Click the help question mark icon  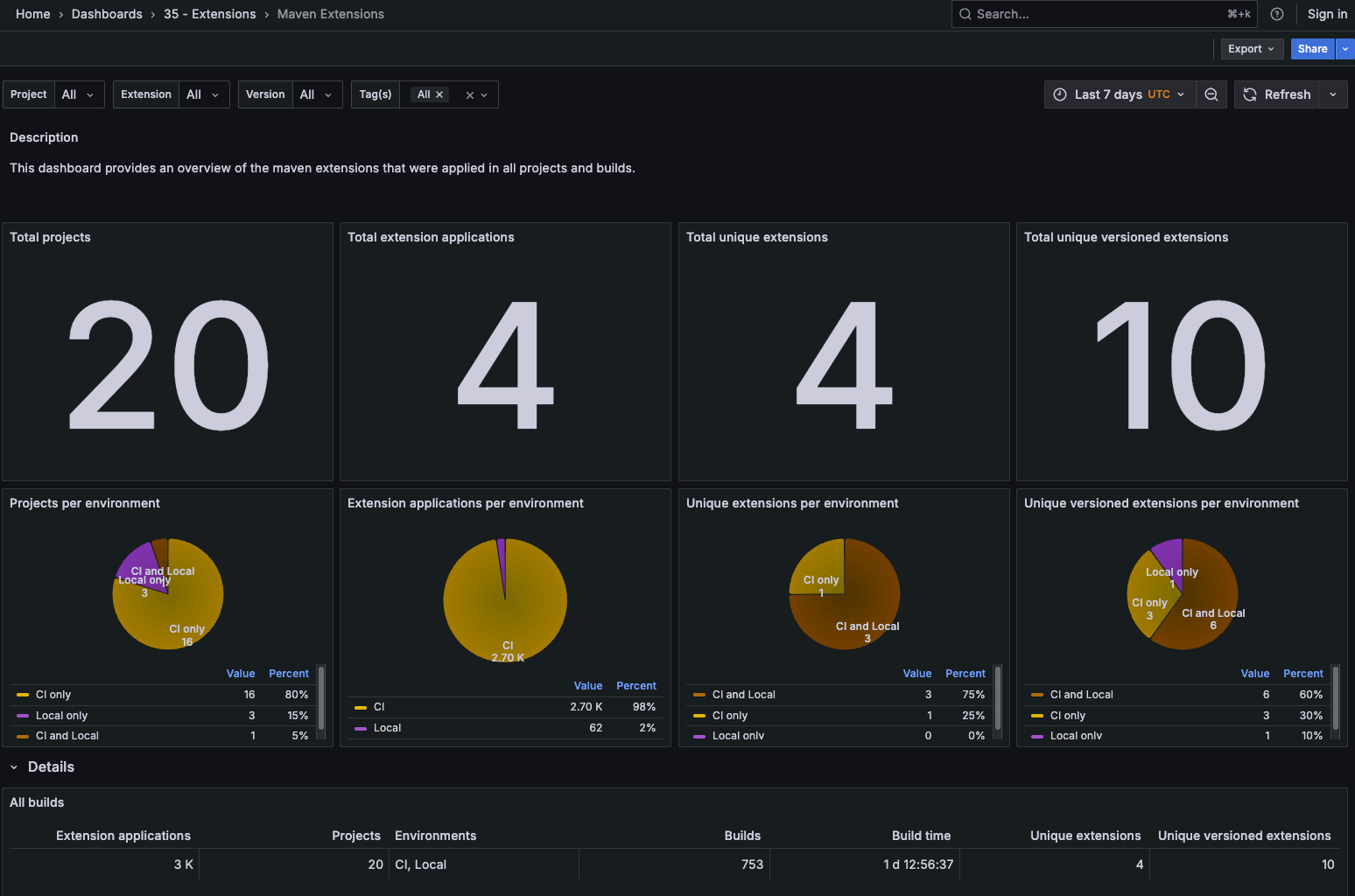pyautogui.click(x=1277, y=13)
